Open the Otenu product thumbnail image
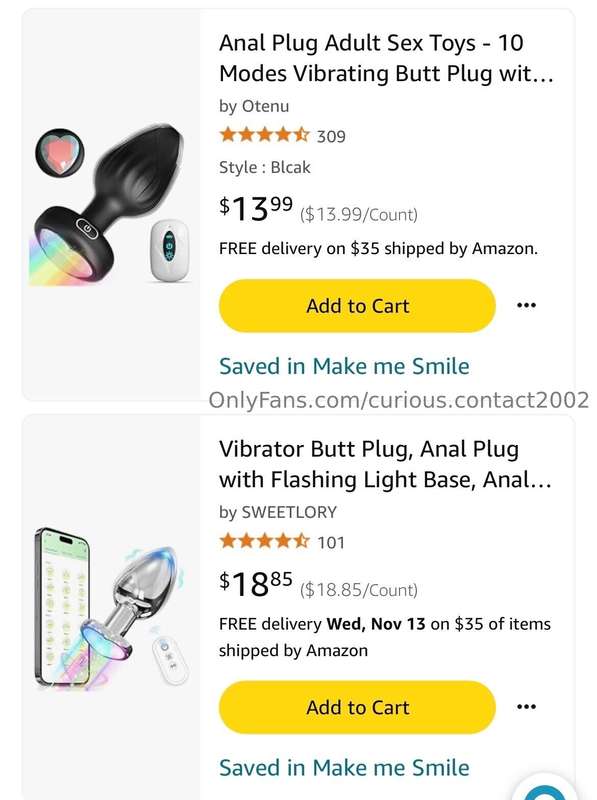Image resolution: width=597 pixels, height=800 pixels. point(111,204)
